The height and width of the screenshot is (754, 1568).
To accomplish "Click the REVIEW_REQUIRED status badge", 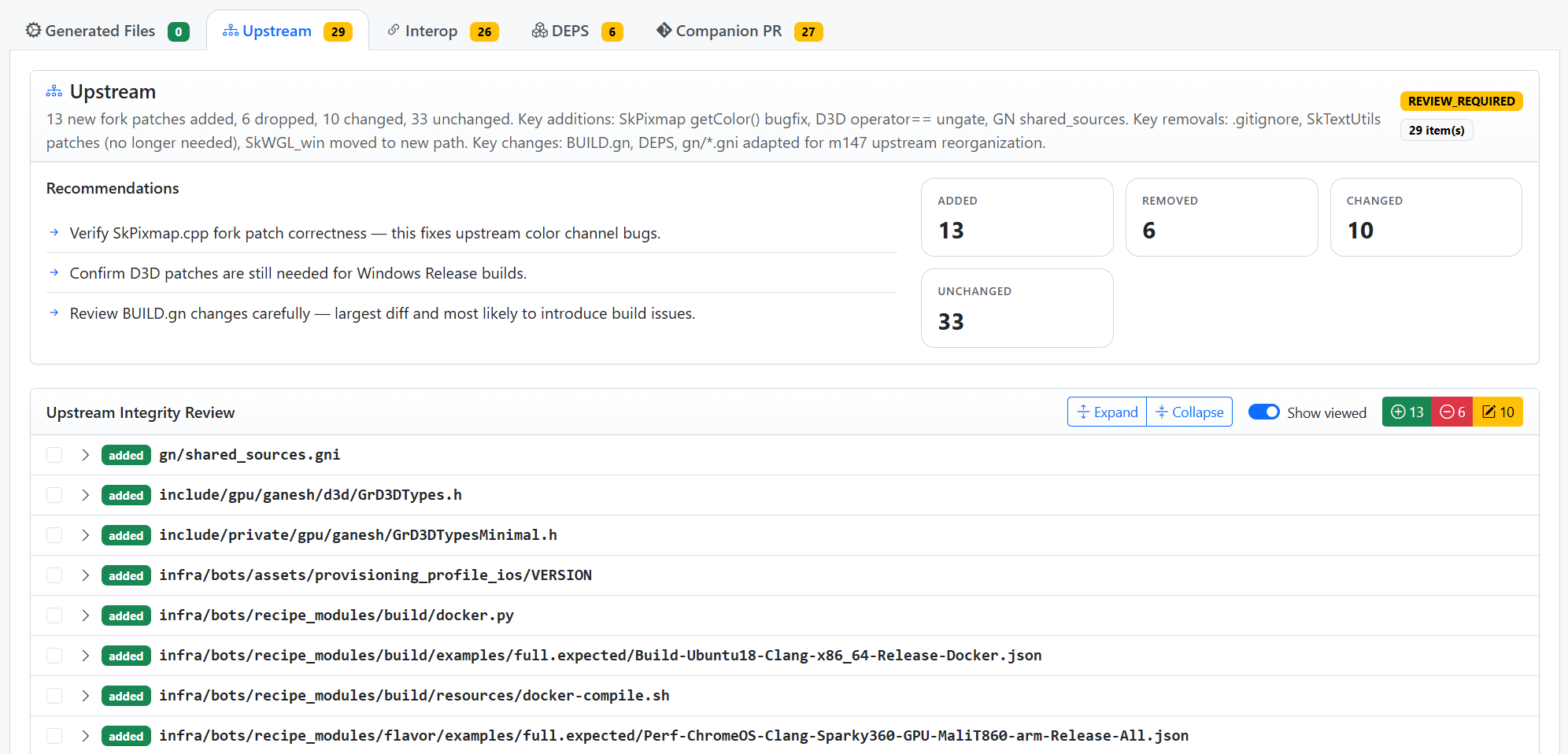I will (x=1461, y=101).
